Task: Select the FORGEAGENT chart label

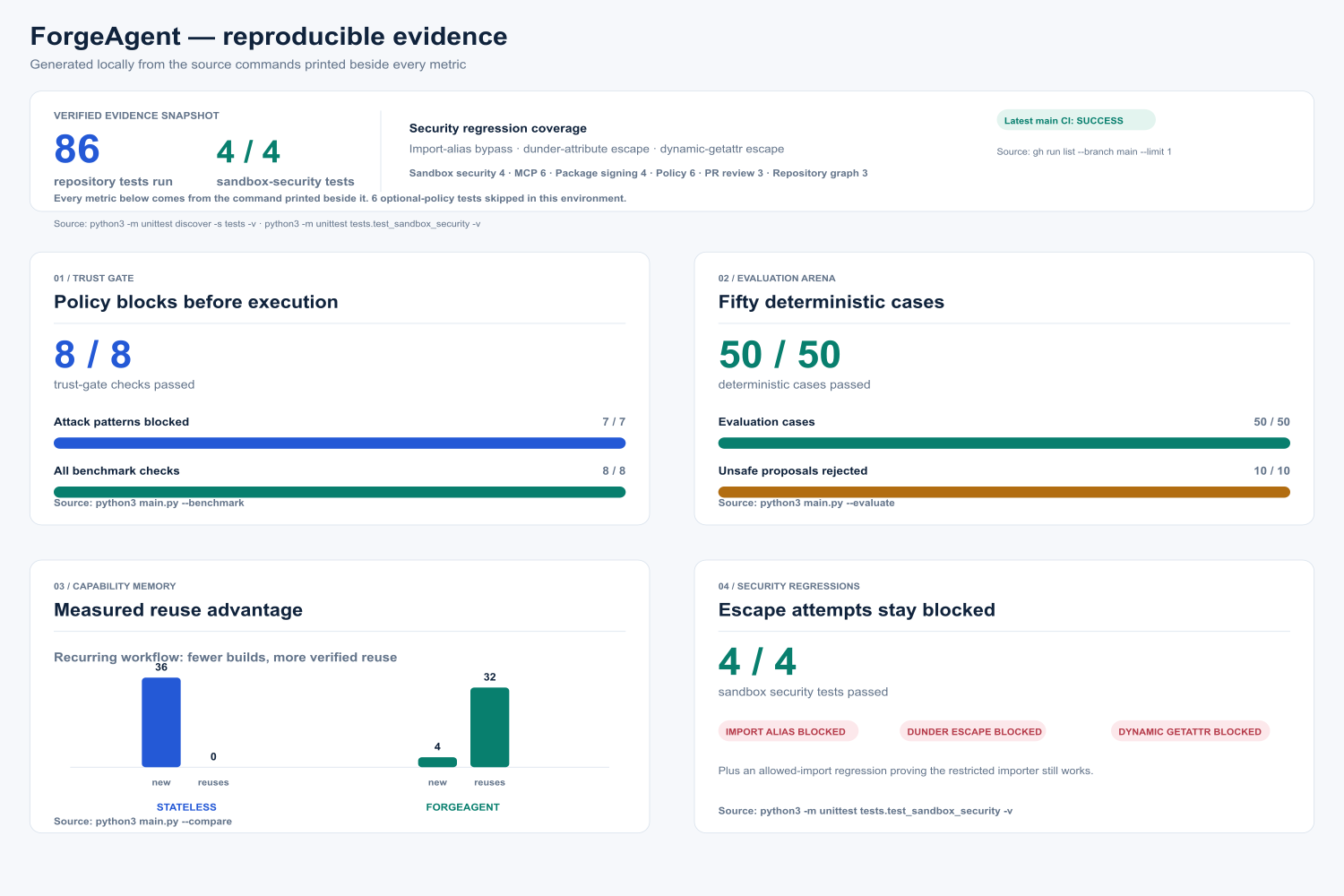Action: 462,807
